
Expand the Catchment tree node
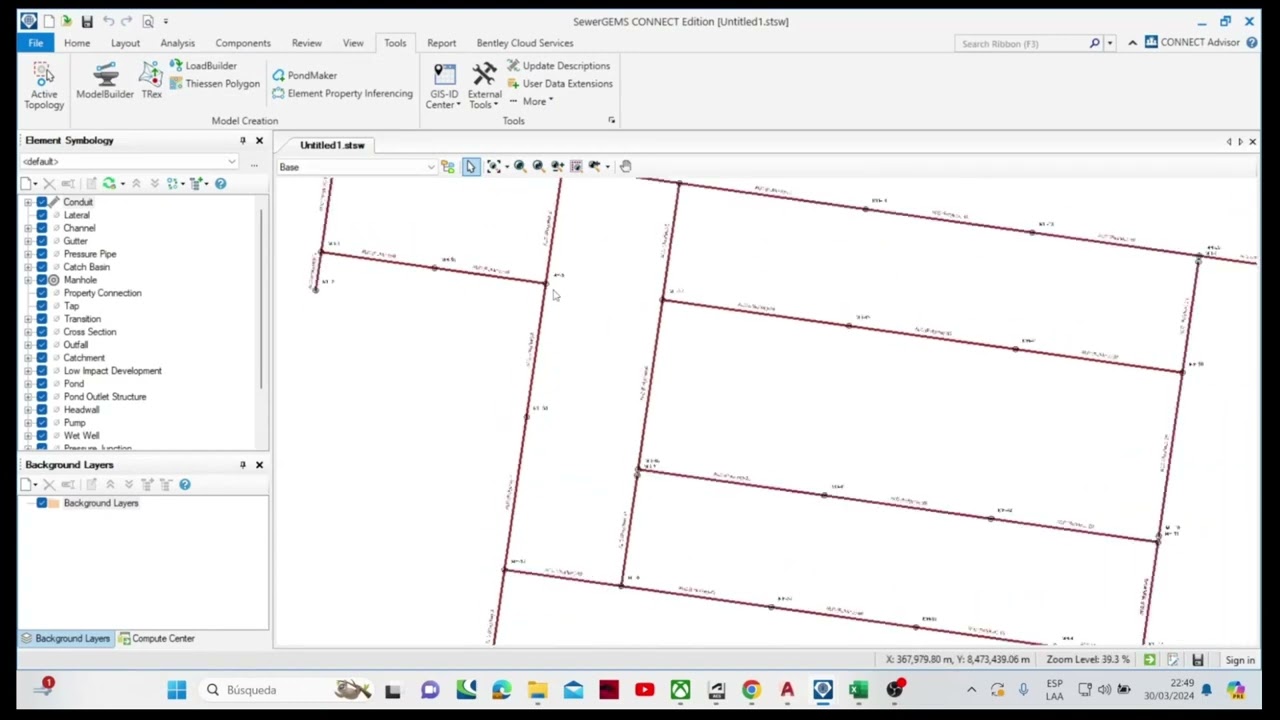pyautogui.click(x=28, y=358)
